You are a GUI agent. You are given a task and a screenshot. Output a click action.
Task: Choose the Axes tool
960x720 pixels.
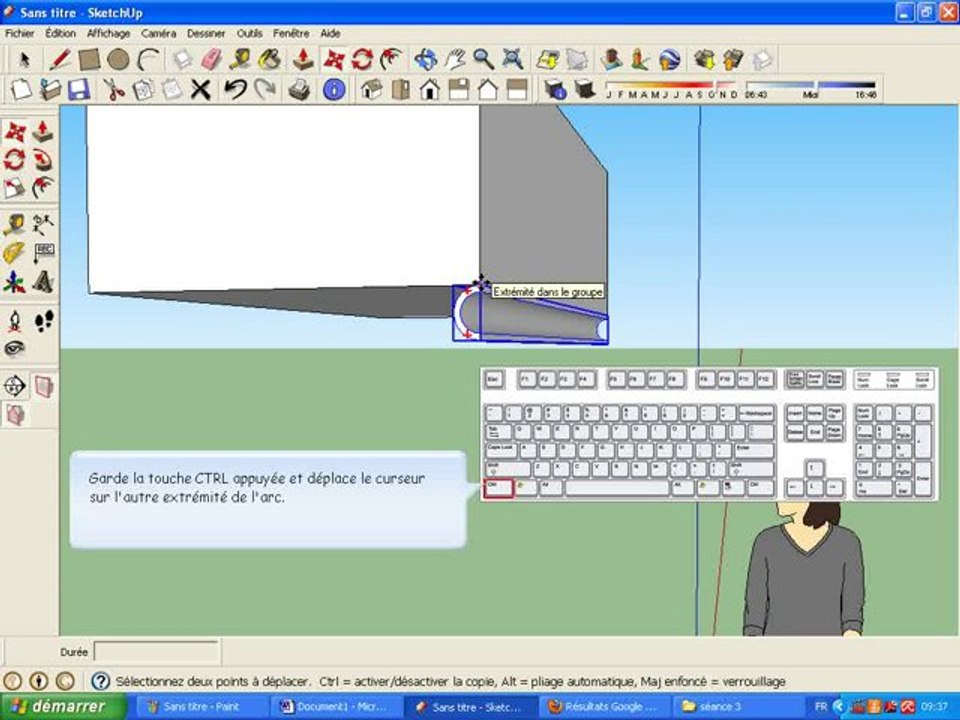(15, 282)
